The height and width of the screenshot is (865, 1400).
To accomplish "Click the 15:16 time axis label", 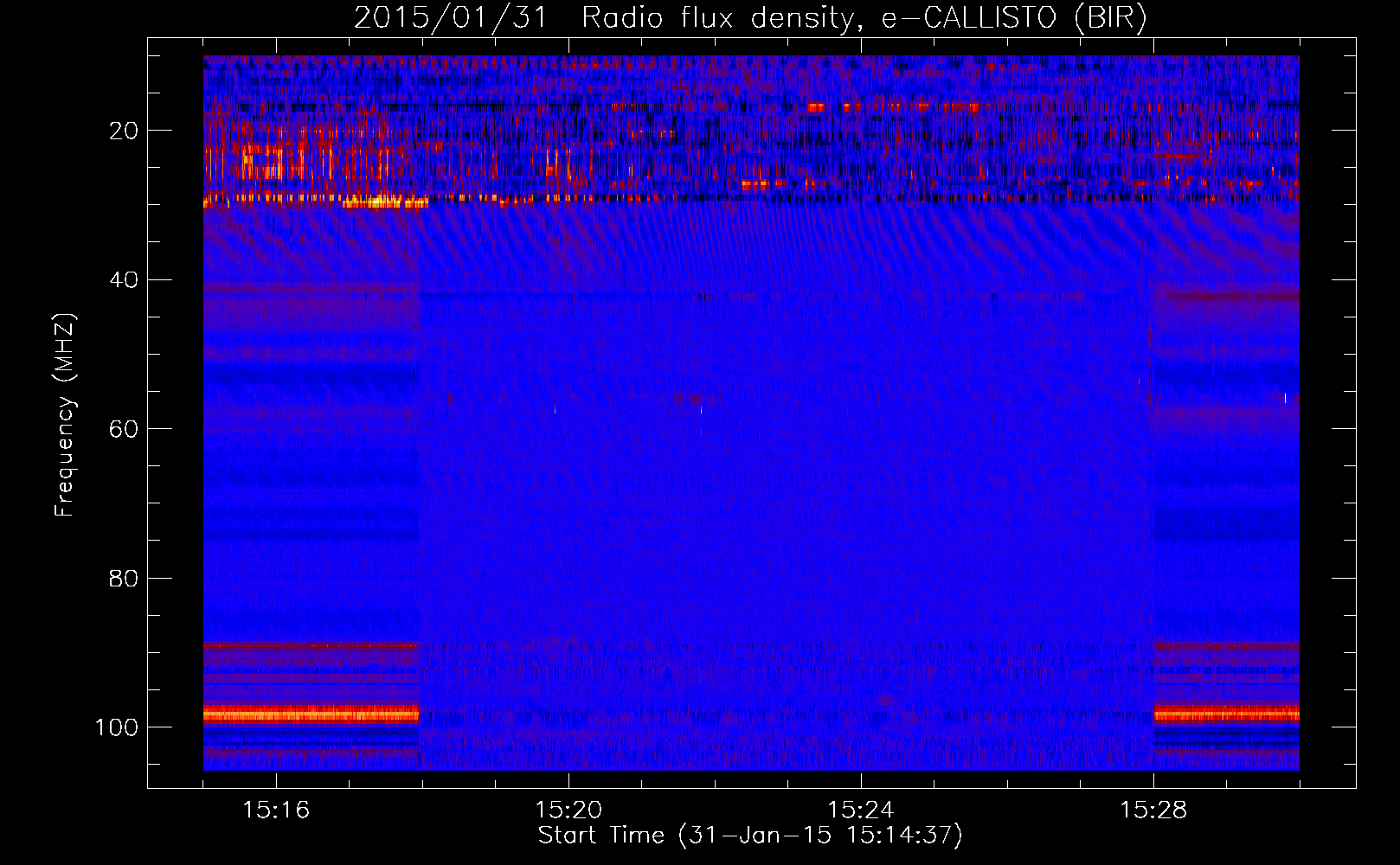I will click(276, 811).
